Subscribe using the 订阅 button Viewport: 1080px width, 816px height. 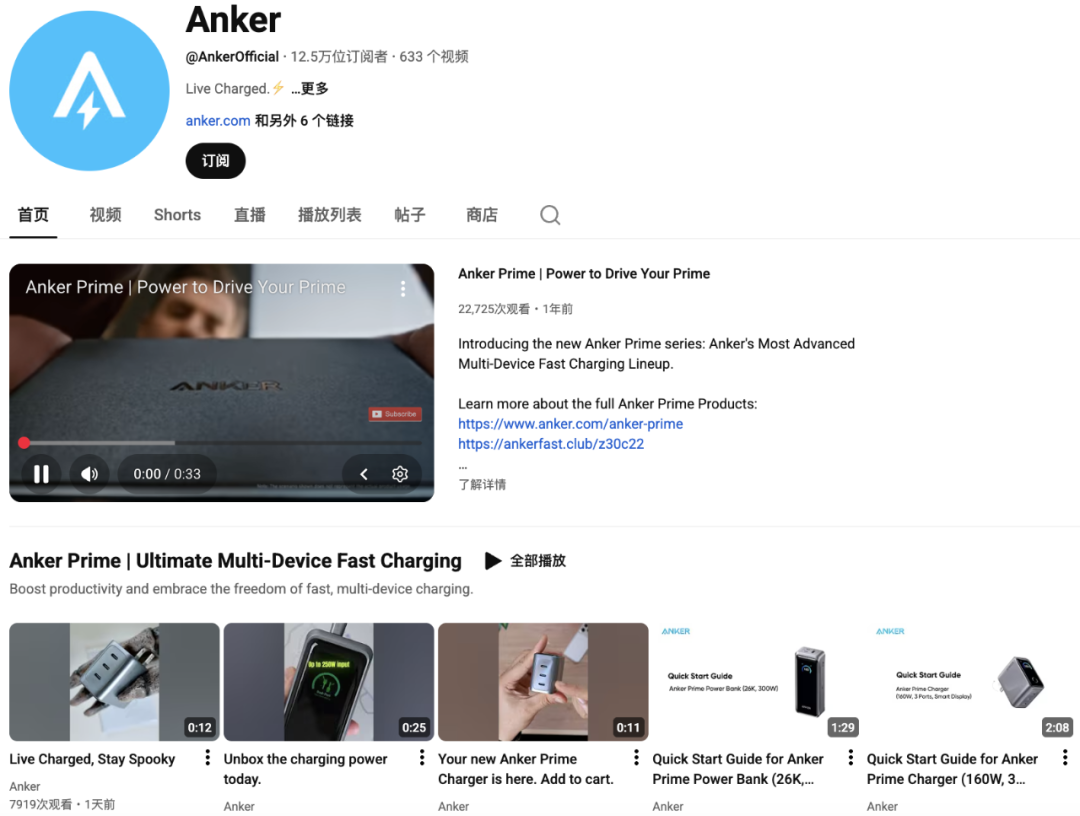(x=216, y=160)
